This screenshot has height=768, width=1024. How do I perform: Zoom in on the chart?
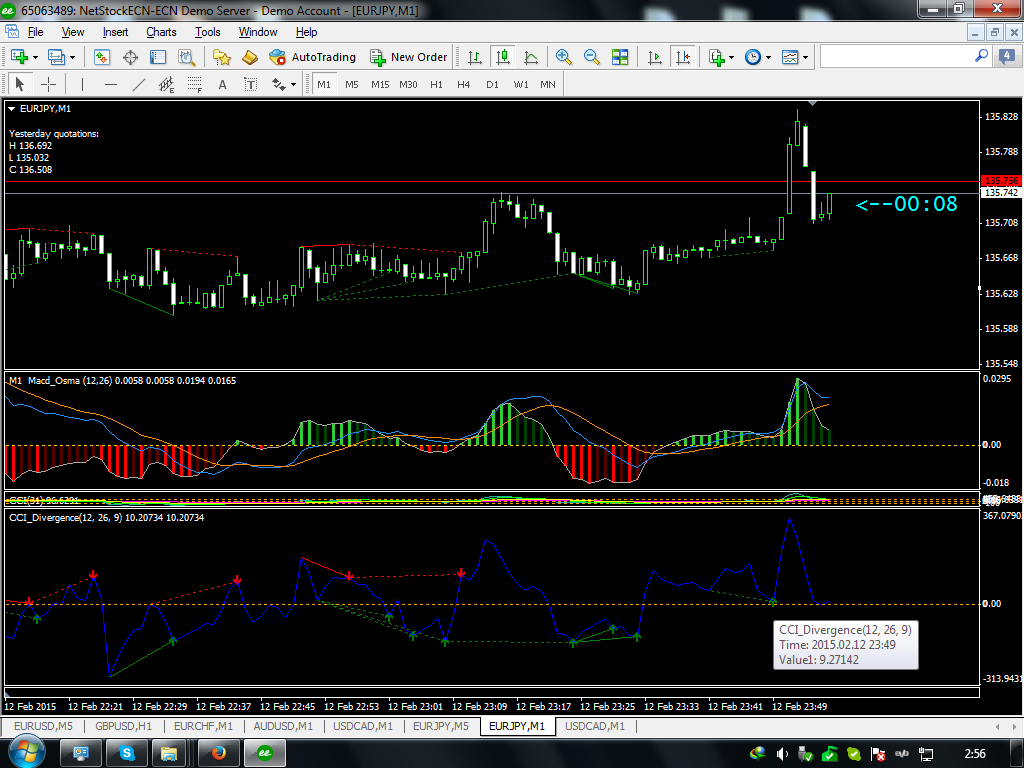[x=564, y=57]
